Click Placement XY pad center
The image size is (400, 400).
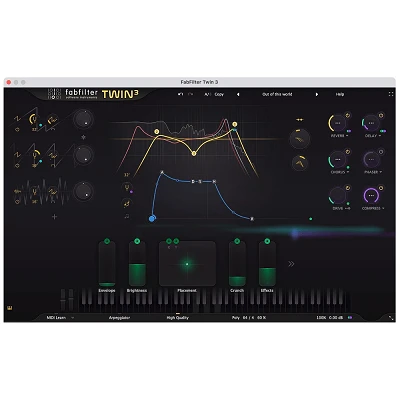coord(187,264)
